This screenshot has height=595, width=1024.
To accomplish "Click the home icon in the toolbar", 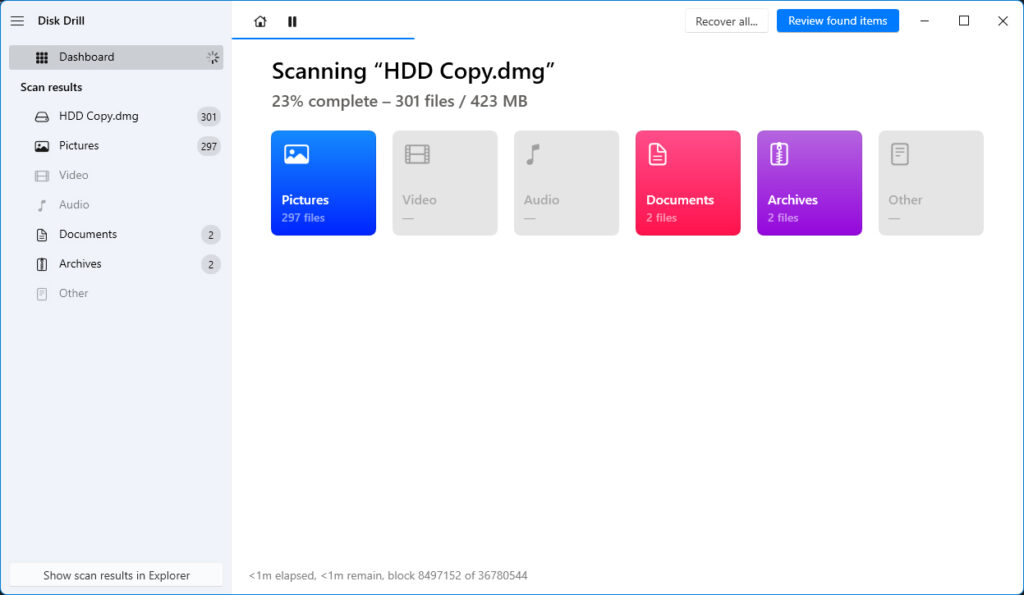I will coord(260,20).
